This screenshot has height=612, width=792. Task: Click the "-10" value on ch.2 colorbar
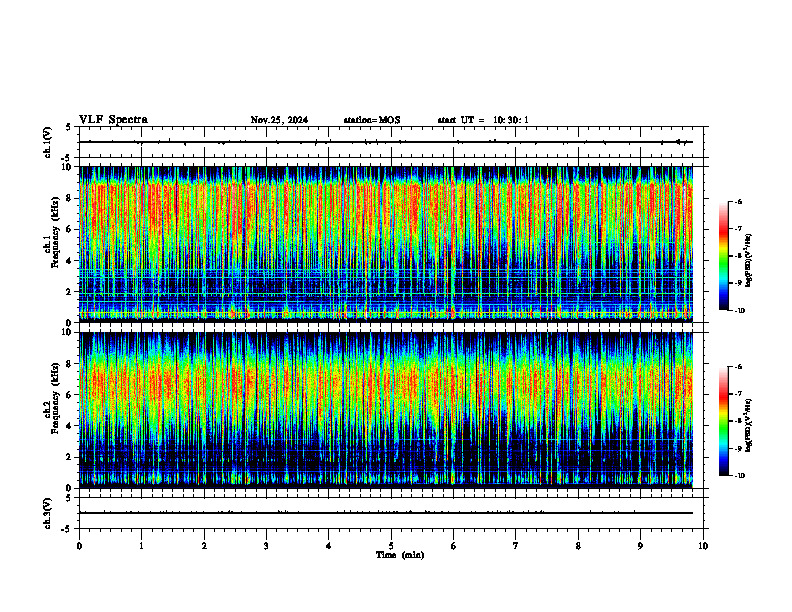click(740, 476)
